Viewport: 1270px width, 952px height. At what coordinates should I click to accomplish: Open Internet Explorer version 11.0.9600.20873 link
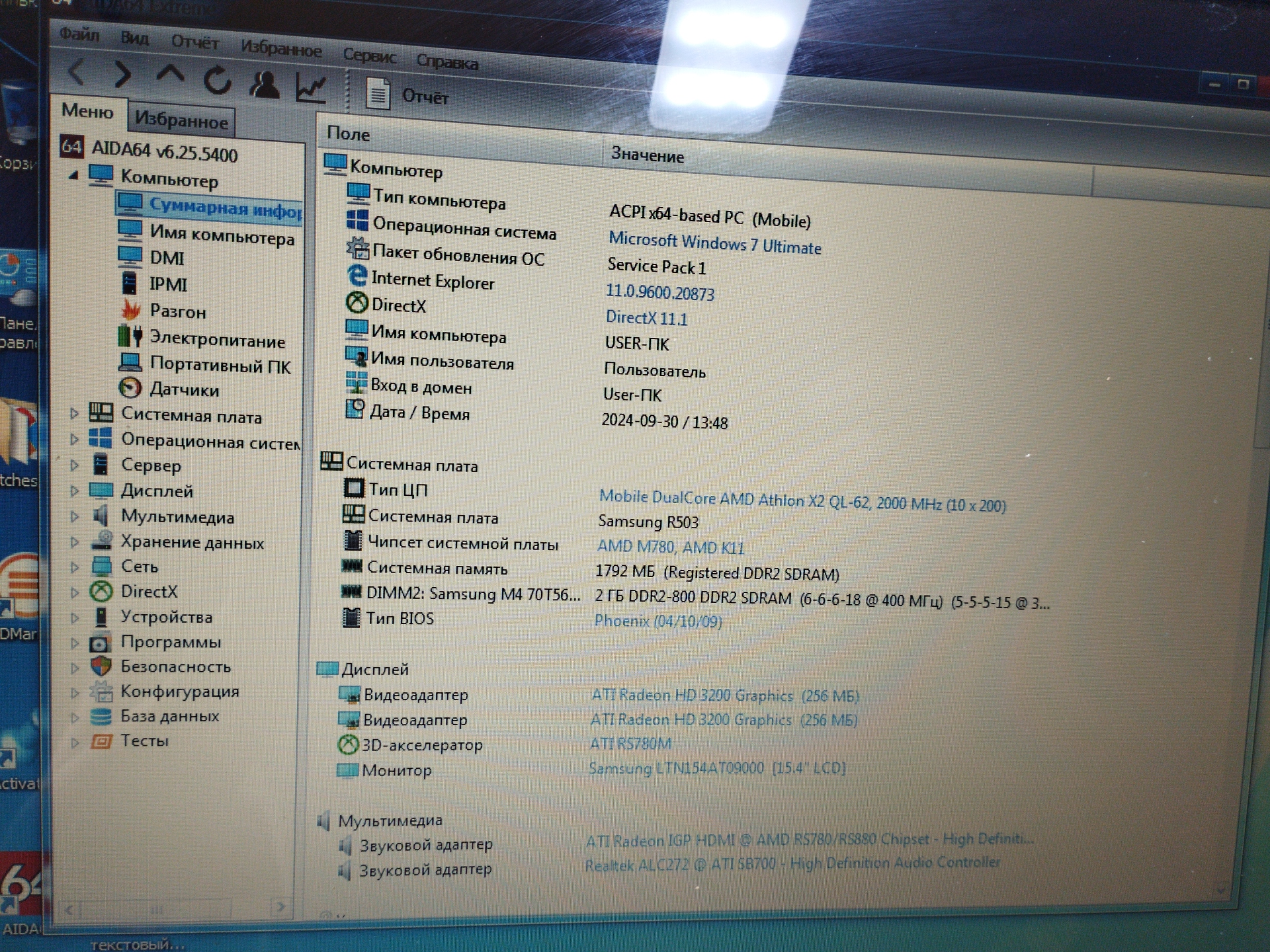659,292
